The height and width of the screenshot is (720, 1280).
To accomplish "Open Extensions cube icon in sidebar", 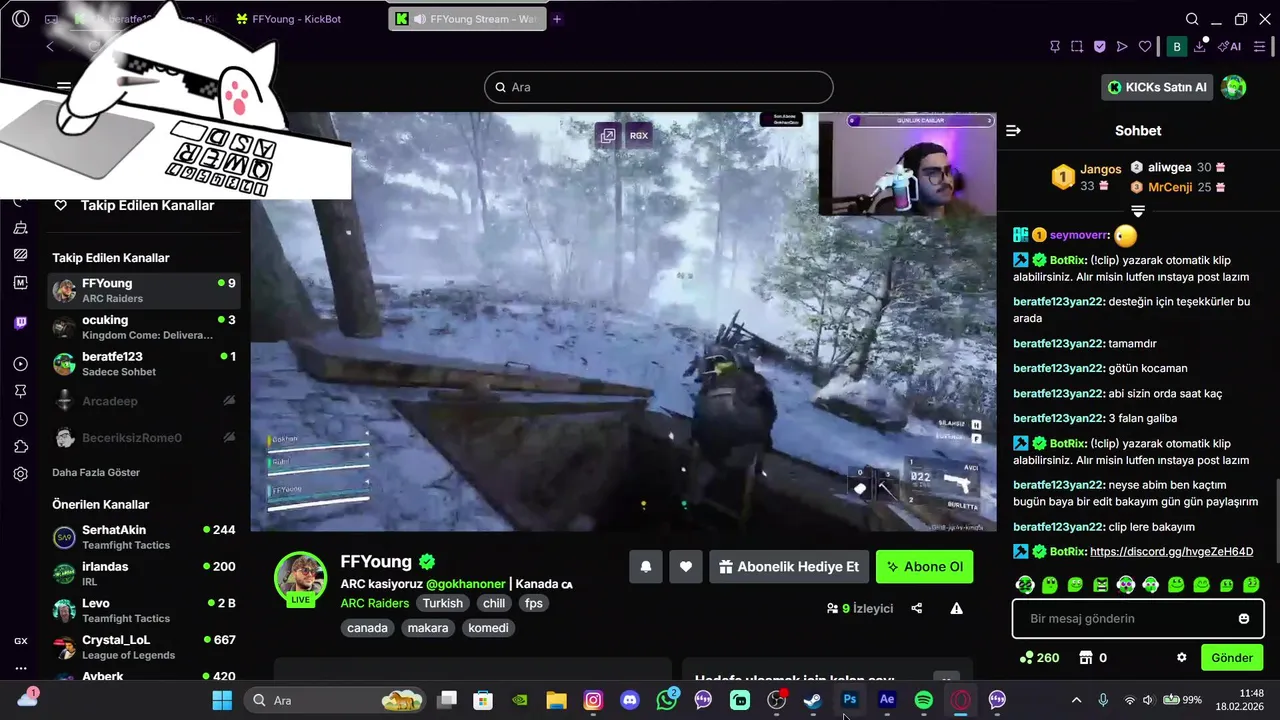I will point(21,446).
